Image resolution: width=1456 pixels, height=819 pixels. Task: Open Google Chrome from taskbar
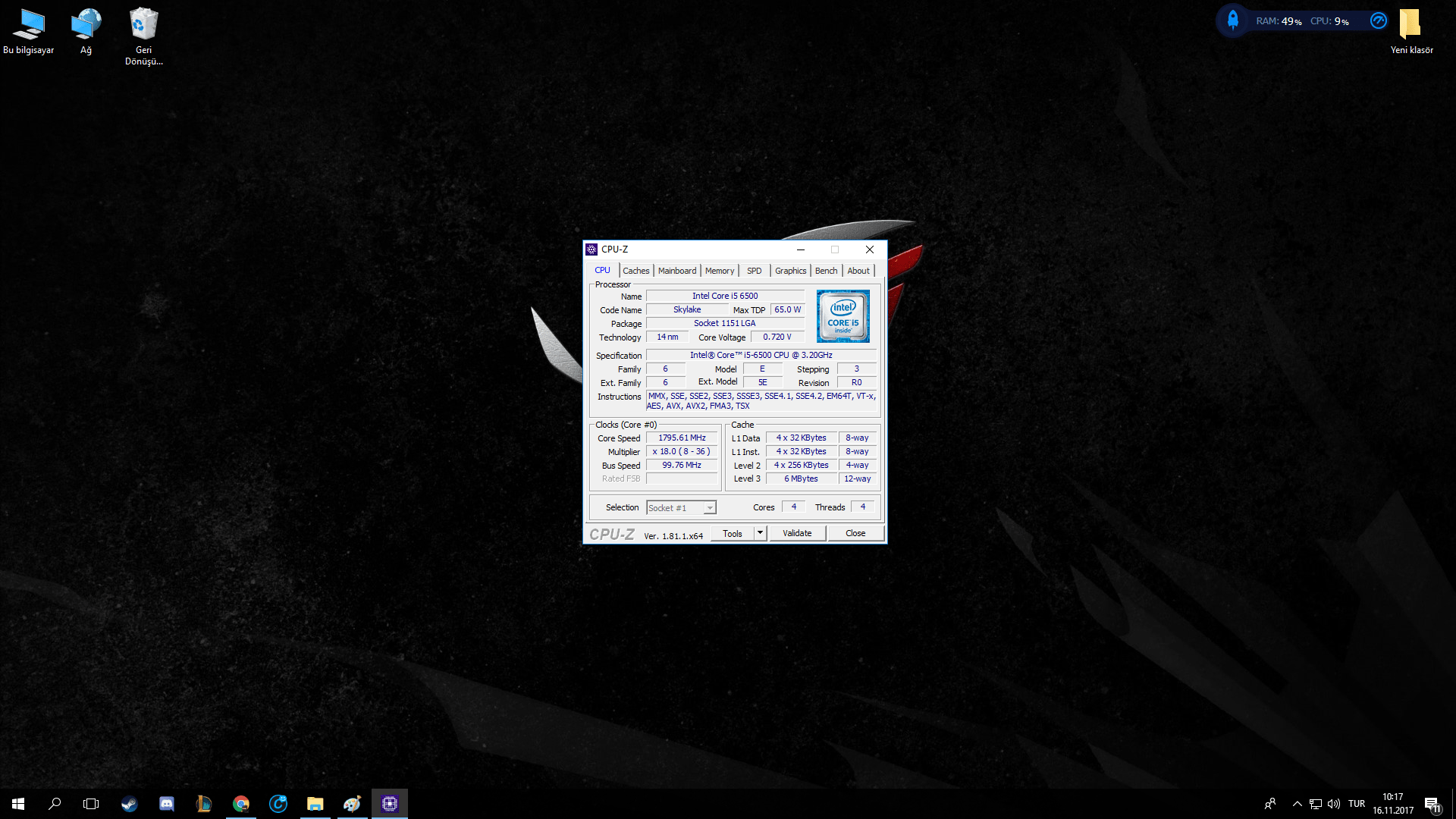coord(241,804)
